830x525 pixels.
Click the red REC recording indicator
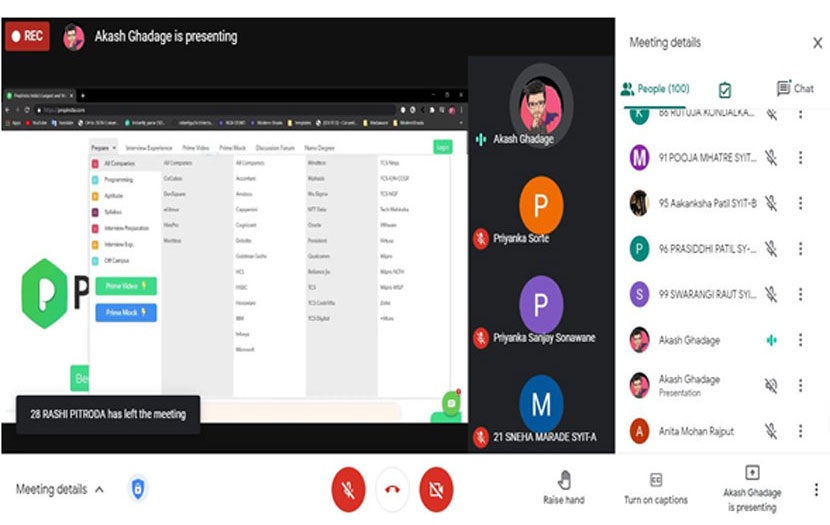coord(27,37)
